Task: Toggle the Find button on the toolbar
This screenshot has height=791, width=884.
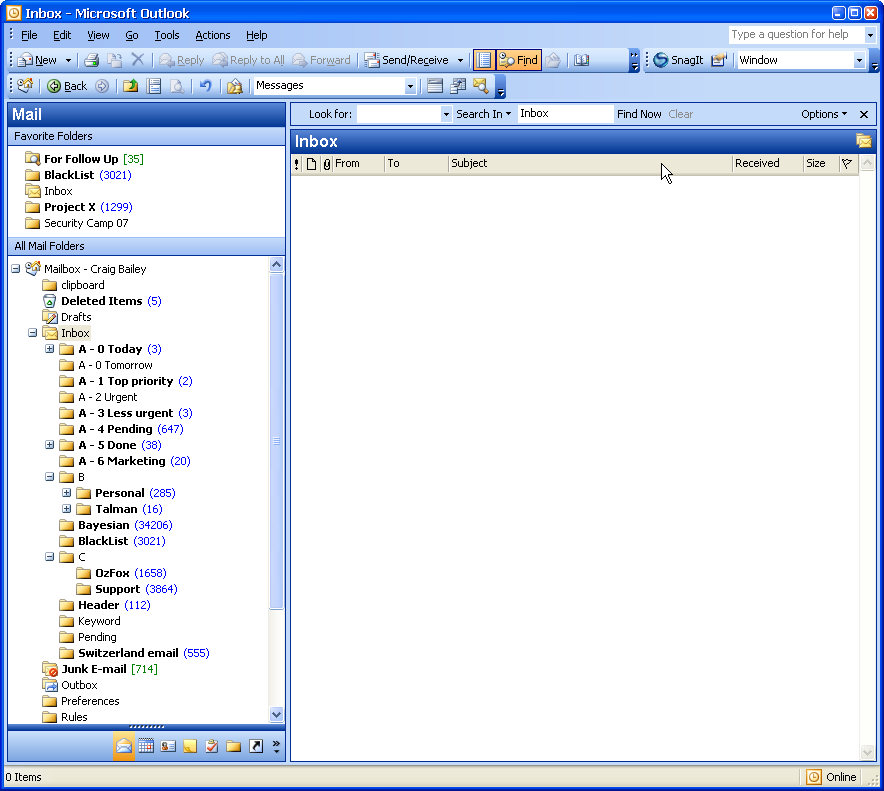Action: [x=518, y=60]
